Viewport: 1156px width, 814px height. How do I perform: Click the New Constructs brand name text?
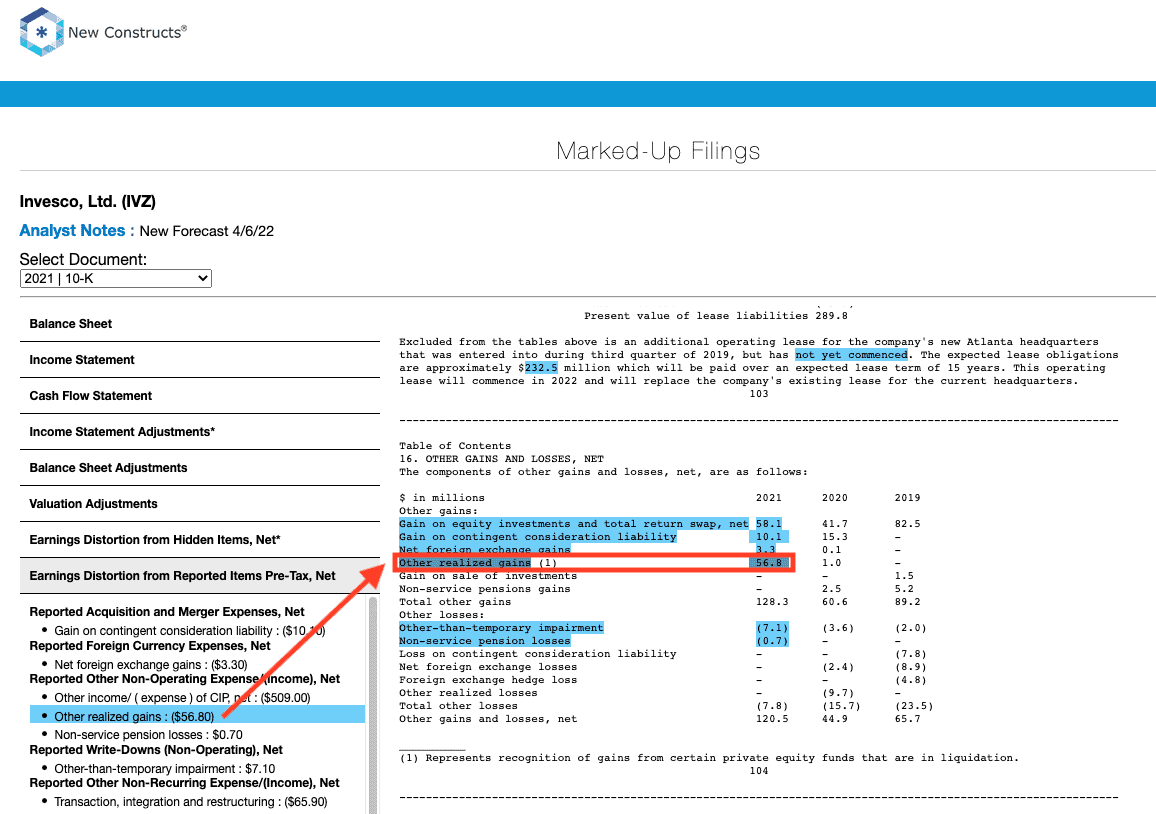(x=128, y=32)
